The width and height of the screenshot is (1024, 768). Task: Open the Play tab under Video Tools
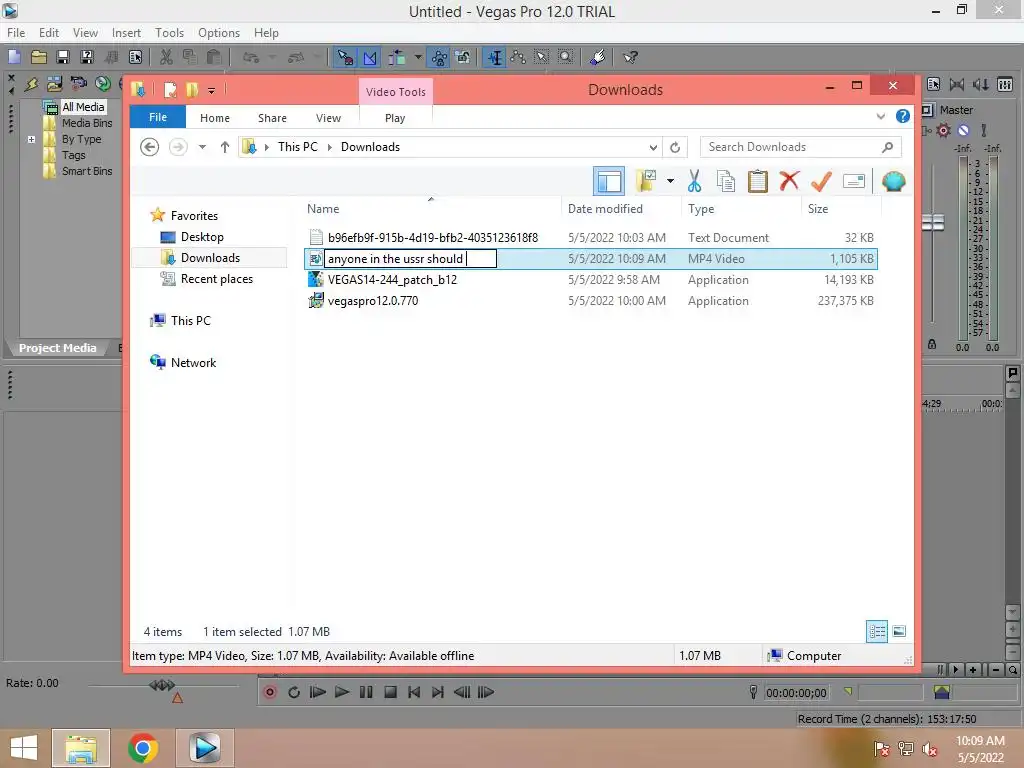coord(395,118)
